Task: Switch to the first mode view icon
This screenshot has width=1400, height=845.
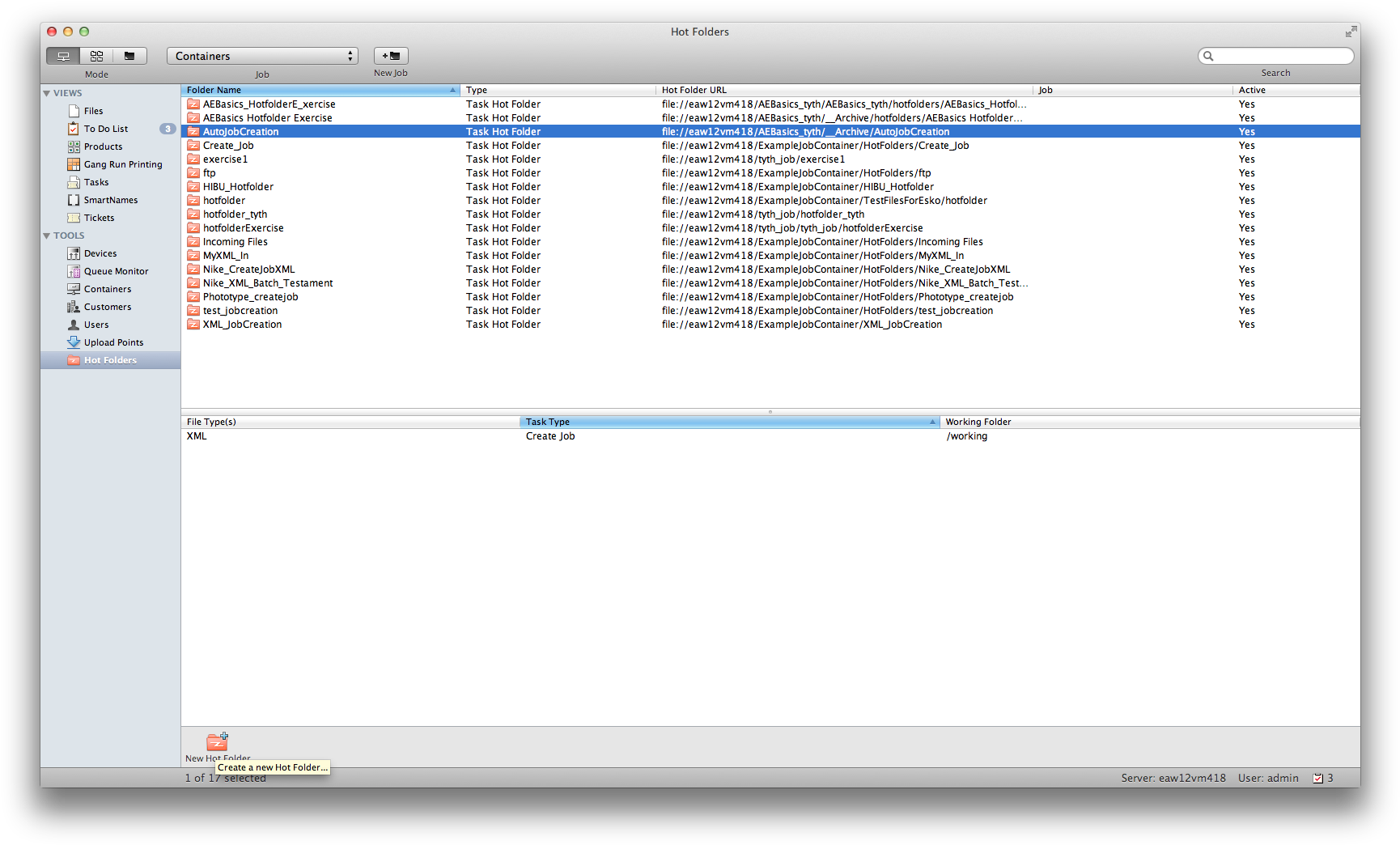Action: [x=63, y=56]
